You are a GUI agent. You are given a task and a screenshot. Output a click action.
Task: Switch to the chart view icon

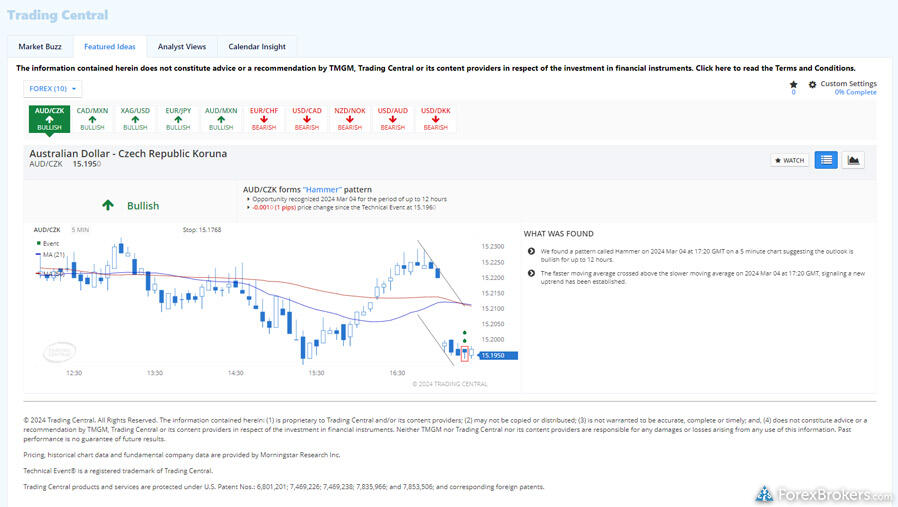853,160
